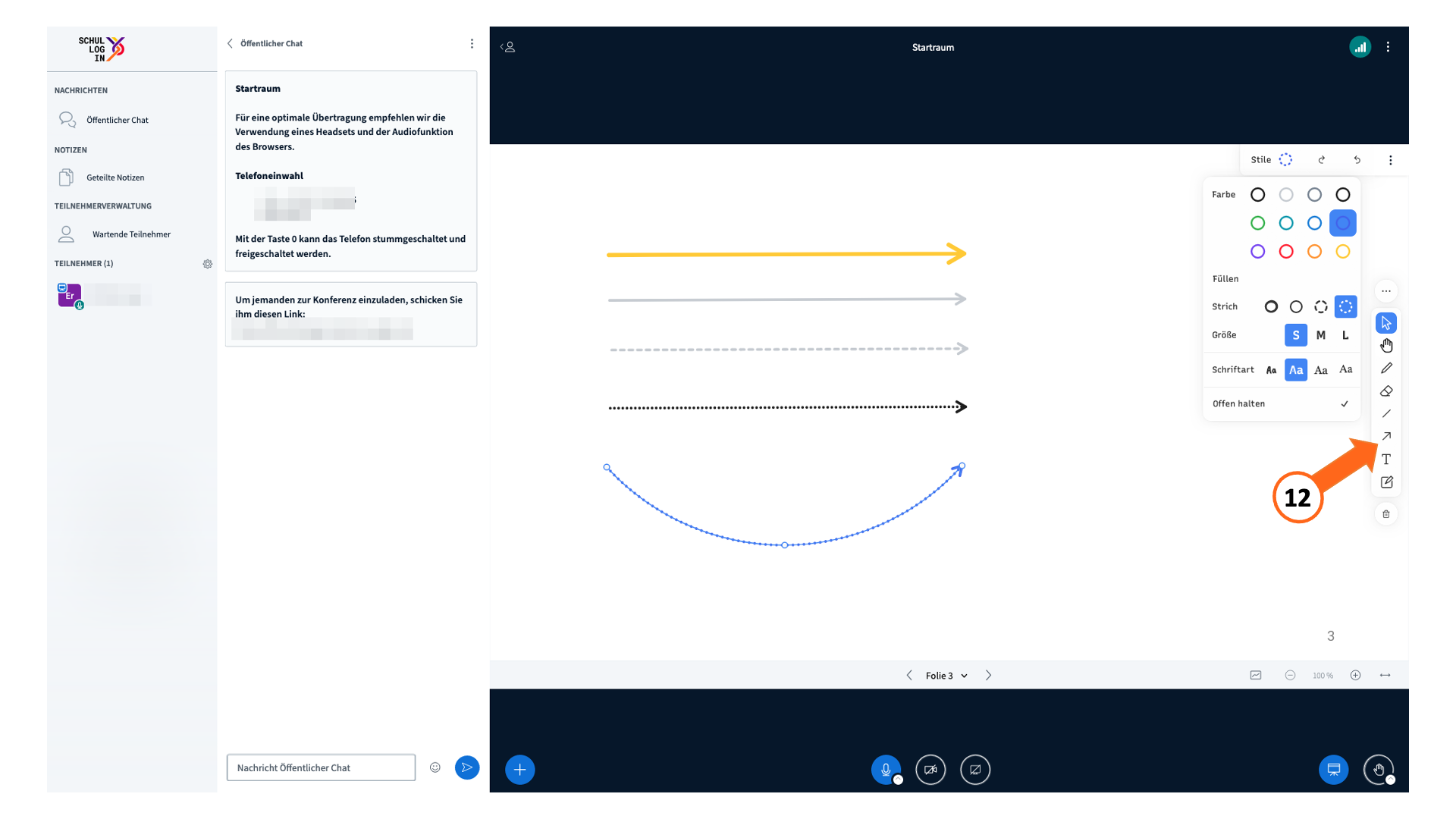Share webcam using camera button
The image size is (1456, 819).
click(x=930, y=770)
